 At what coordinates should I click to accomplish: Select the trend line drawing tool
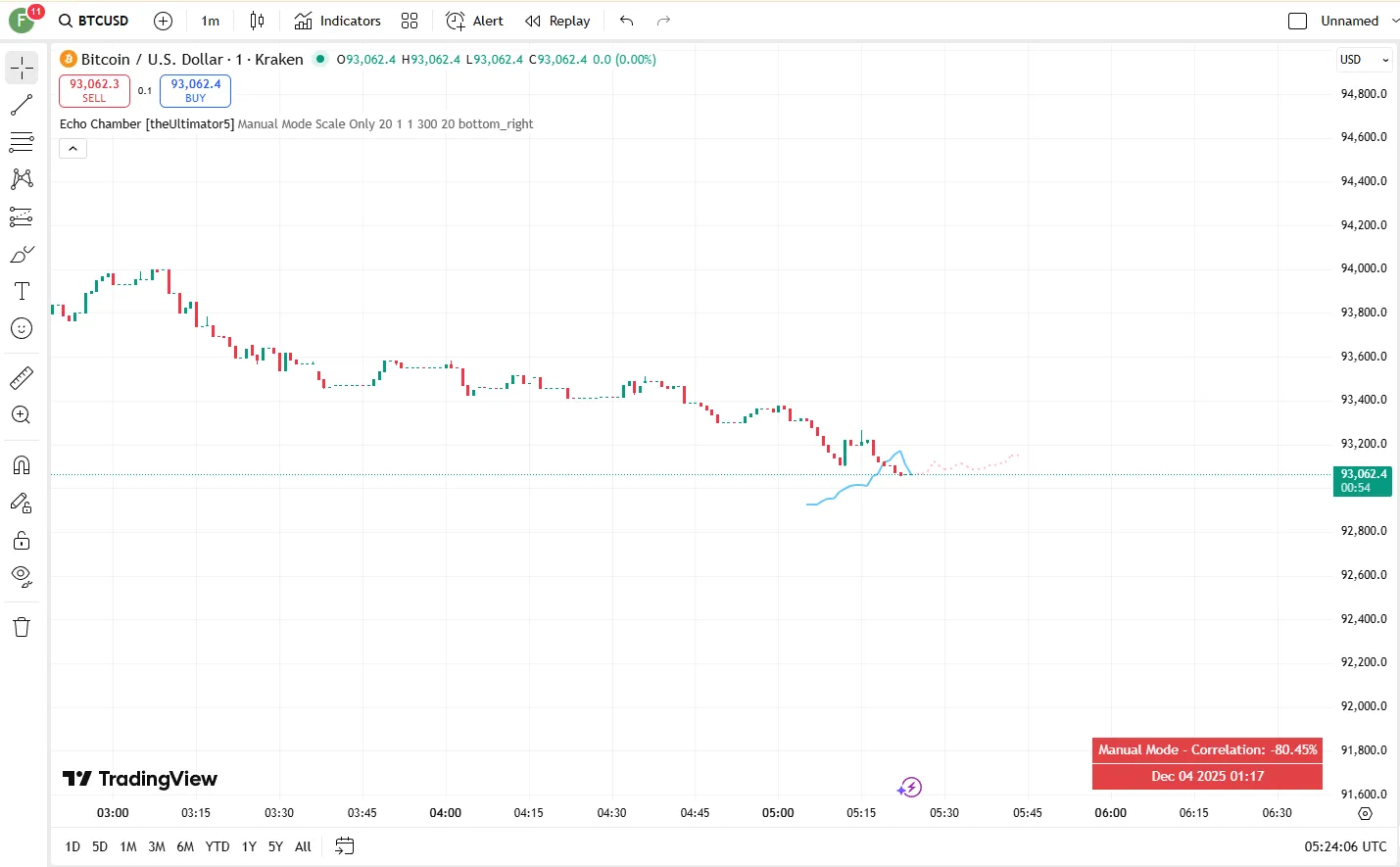[x=22, y=105]
